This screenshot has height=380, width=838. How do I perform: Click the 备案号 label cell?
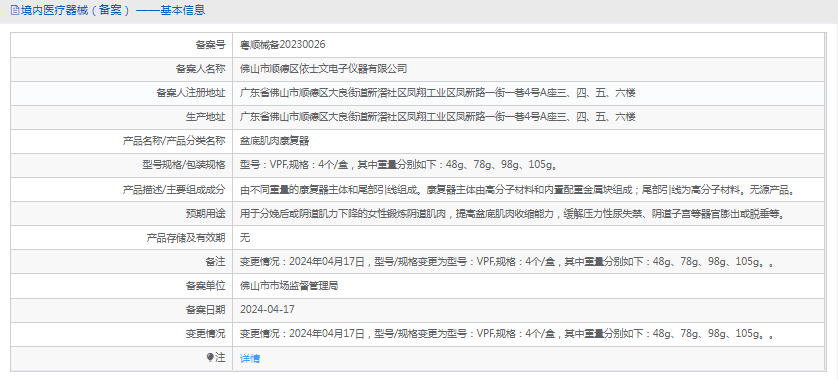(x=211, y=45)
